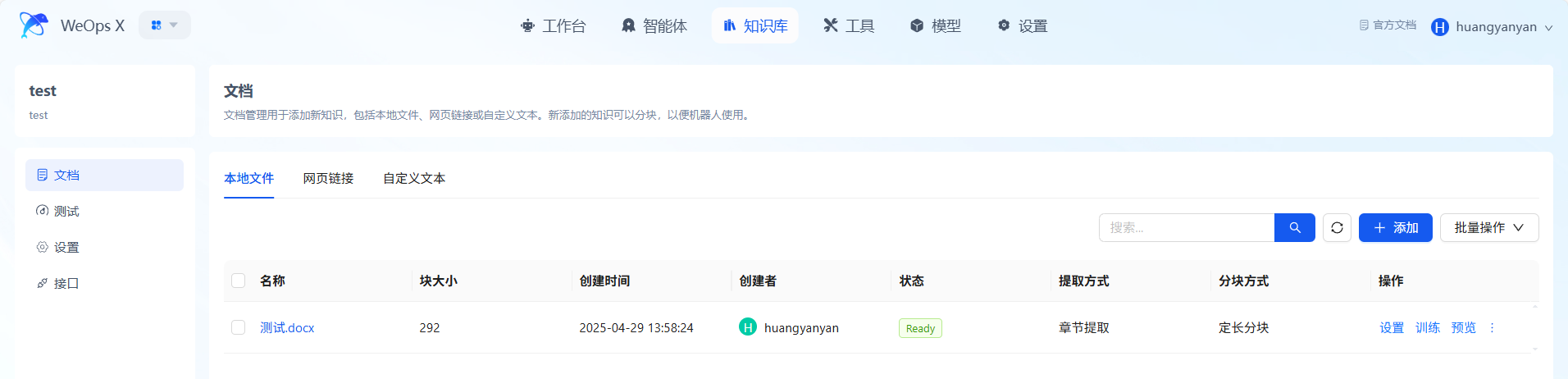The height and width of the screenshot is (379, 1568).
Task: Click the 模型 cube icon
Action: tap(917, 26)
